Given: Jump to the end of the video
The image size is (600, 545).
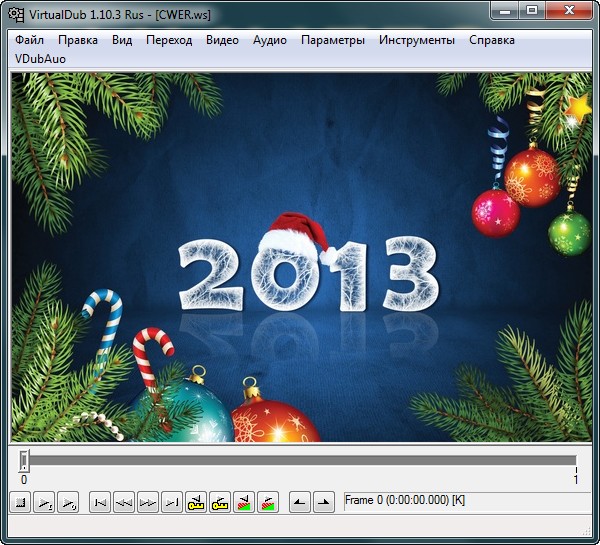Looking at the screenshot, I should pos(172,502).
